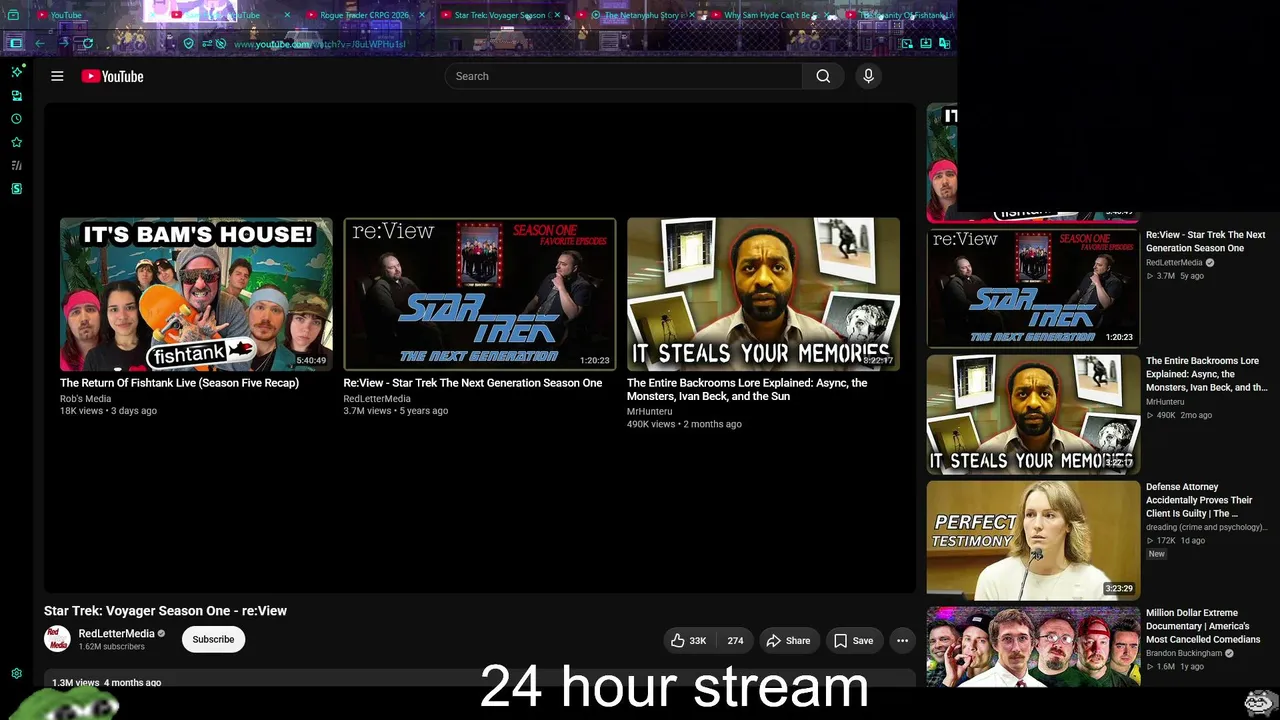Open sidebar Star Trek Next Generation thumbnail
The image size is (1280, 720).
pos(1033,288)
